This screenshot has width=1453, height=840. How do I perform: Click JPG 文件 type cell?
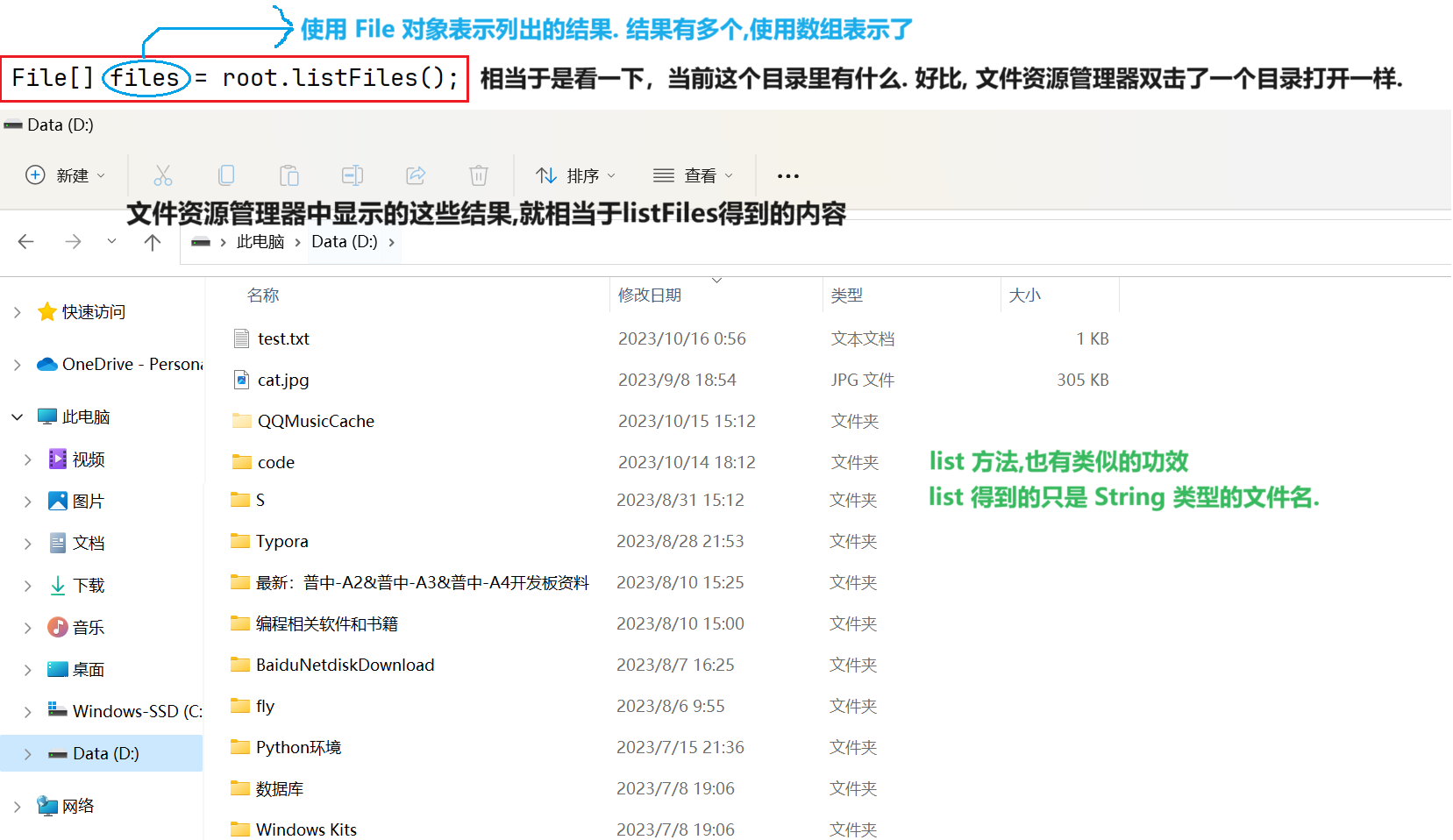(863, 380)
